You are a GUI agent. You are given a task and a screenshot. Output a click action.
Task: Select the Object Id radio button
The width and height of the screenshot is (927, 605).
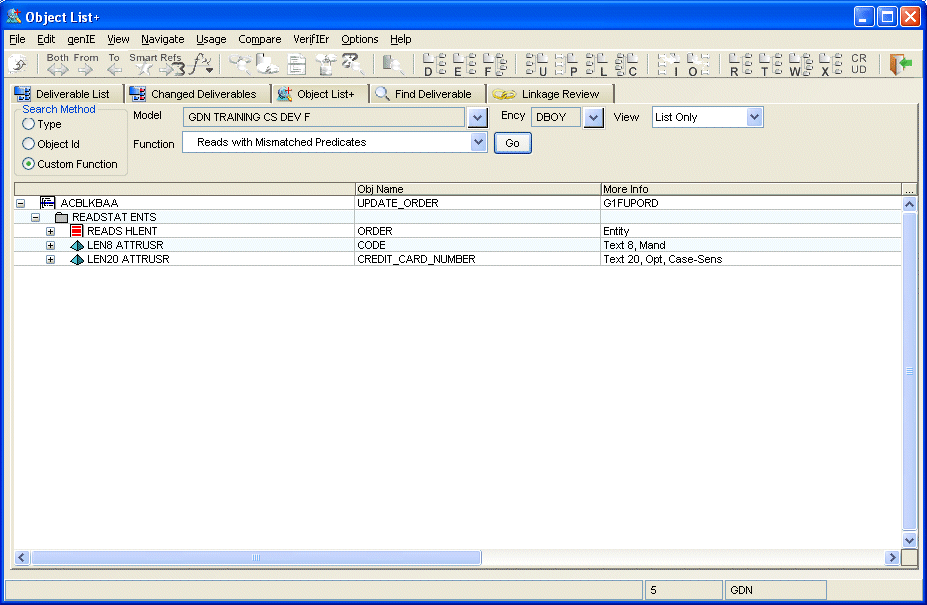[x=29, y=144]
